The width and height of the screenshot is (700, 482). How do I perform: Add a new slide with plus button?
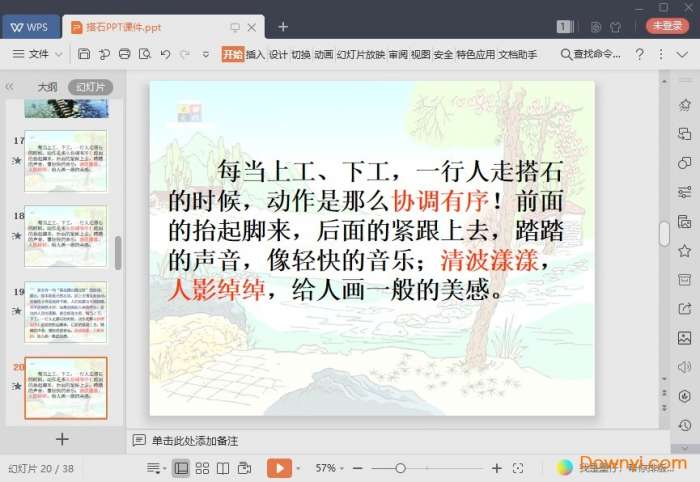click(x=62, y=439)
